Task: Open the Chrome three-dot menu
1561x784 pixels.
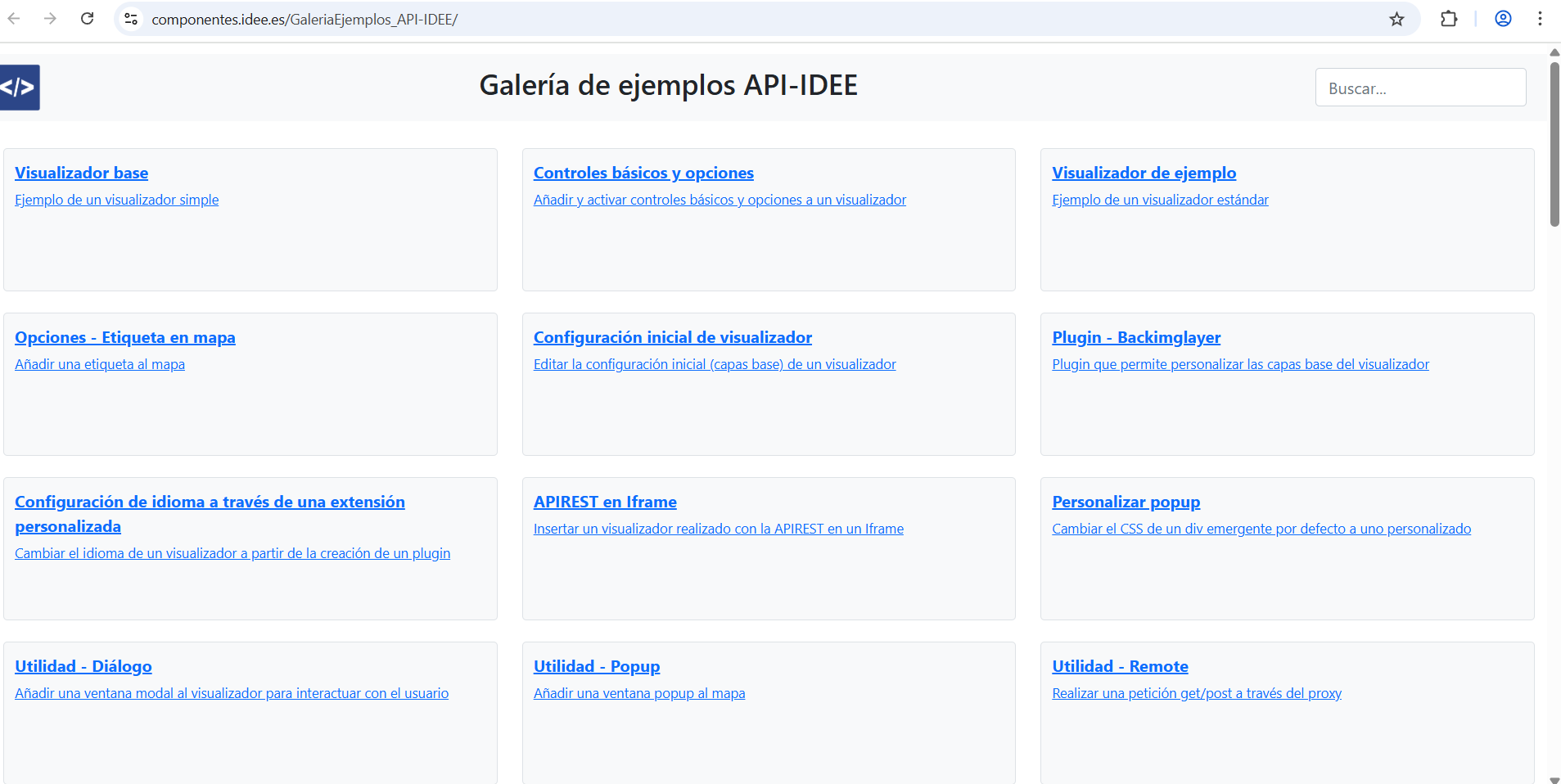Action: coord(1540,19)
